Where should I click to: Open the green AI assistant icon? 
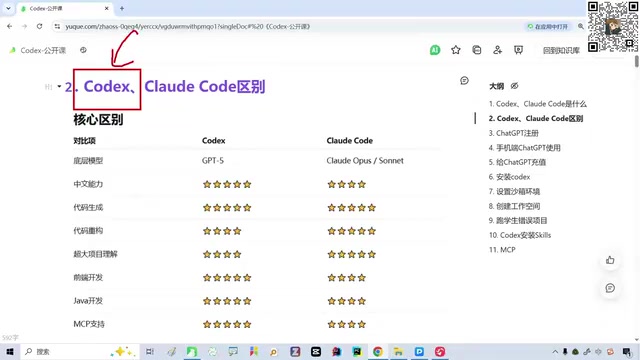tap(435, 50)
